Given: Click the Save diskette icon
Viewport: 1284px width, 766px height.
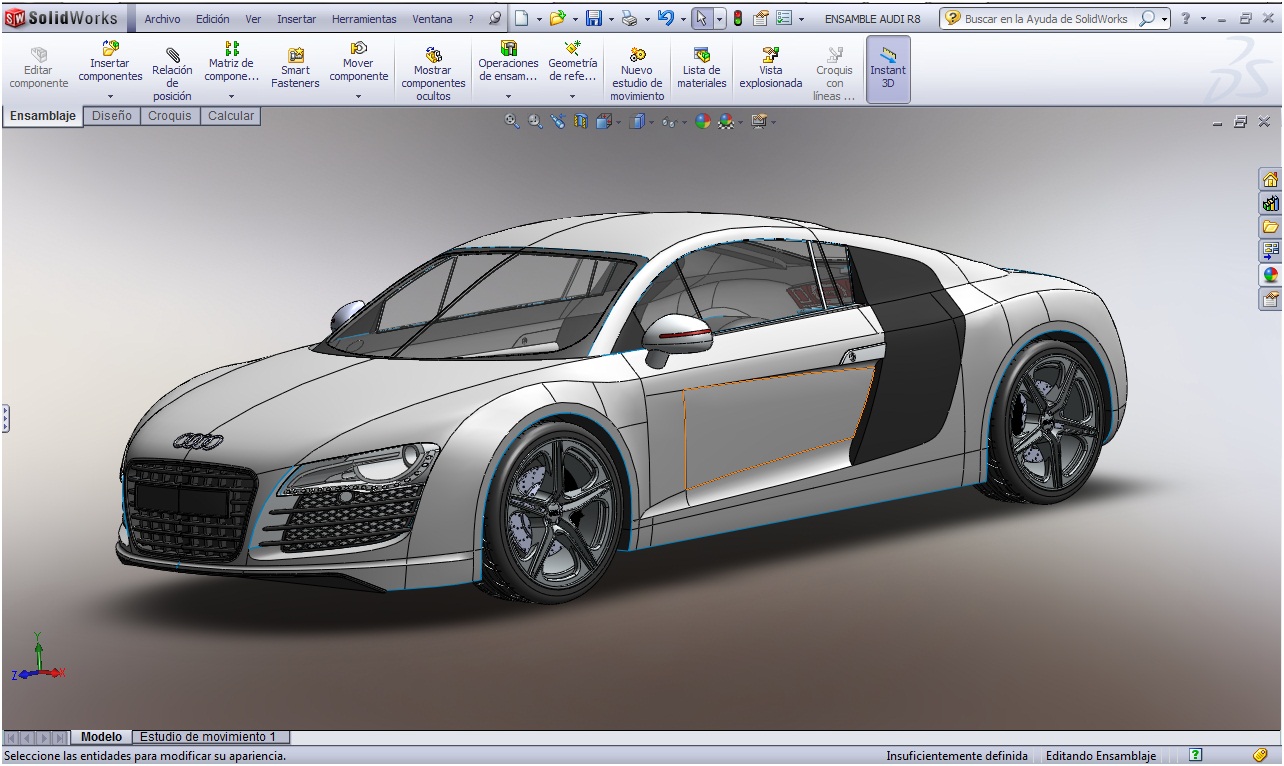Looking at the screenshot, I should point(593,18).
